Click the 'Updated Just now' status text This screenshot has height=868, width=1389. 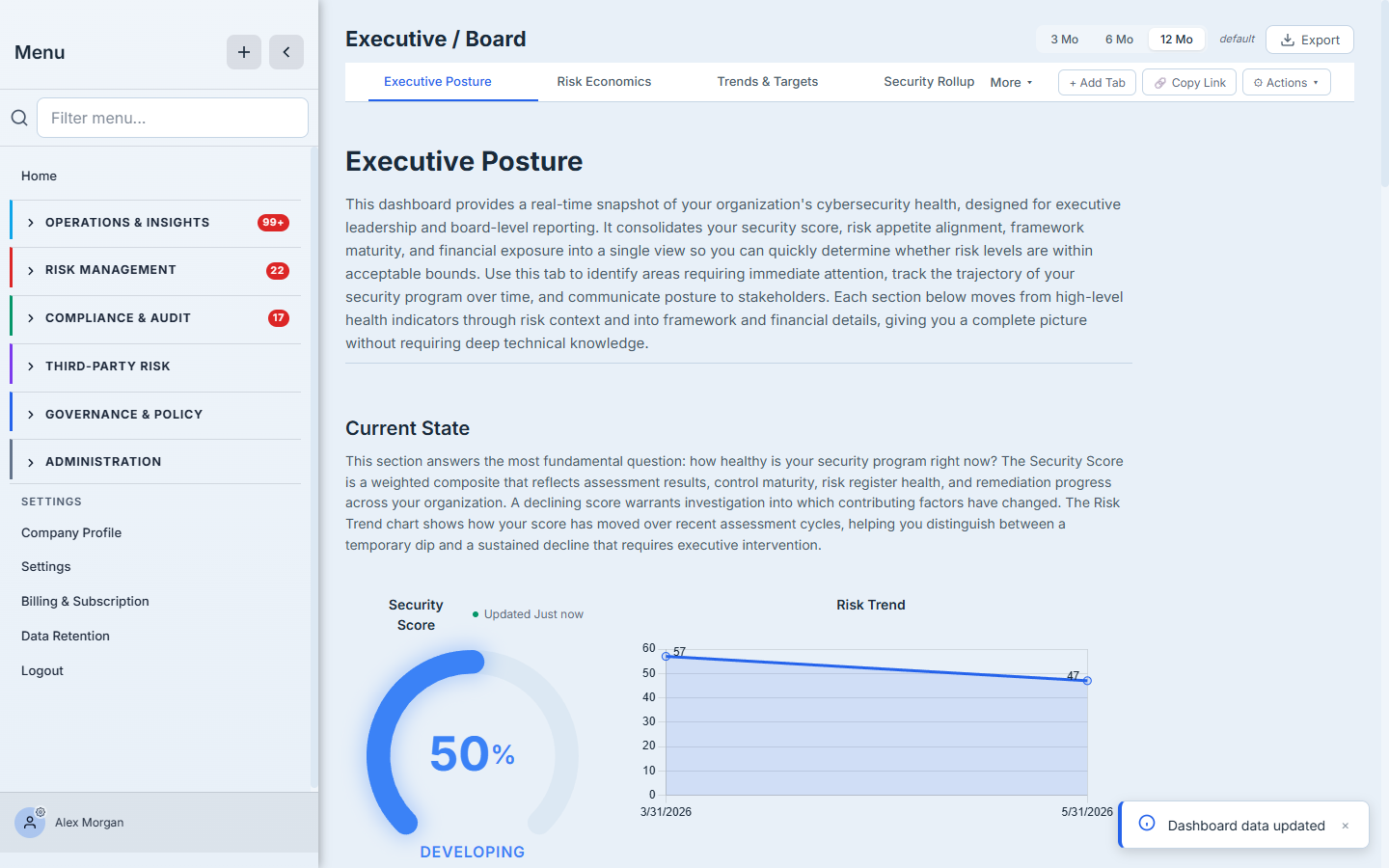coord(533,614)
